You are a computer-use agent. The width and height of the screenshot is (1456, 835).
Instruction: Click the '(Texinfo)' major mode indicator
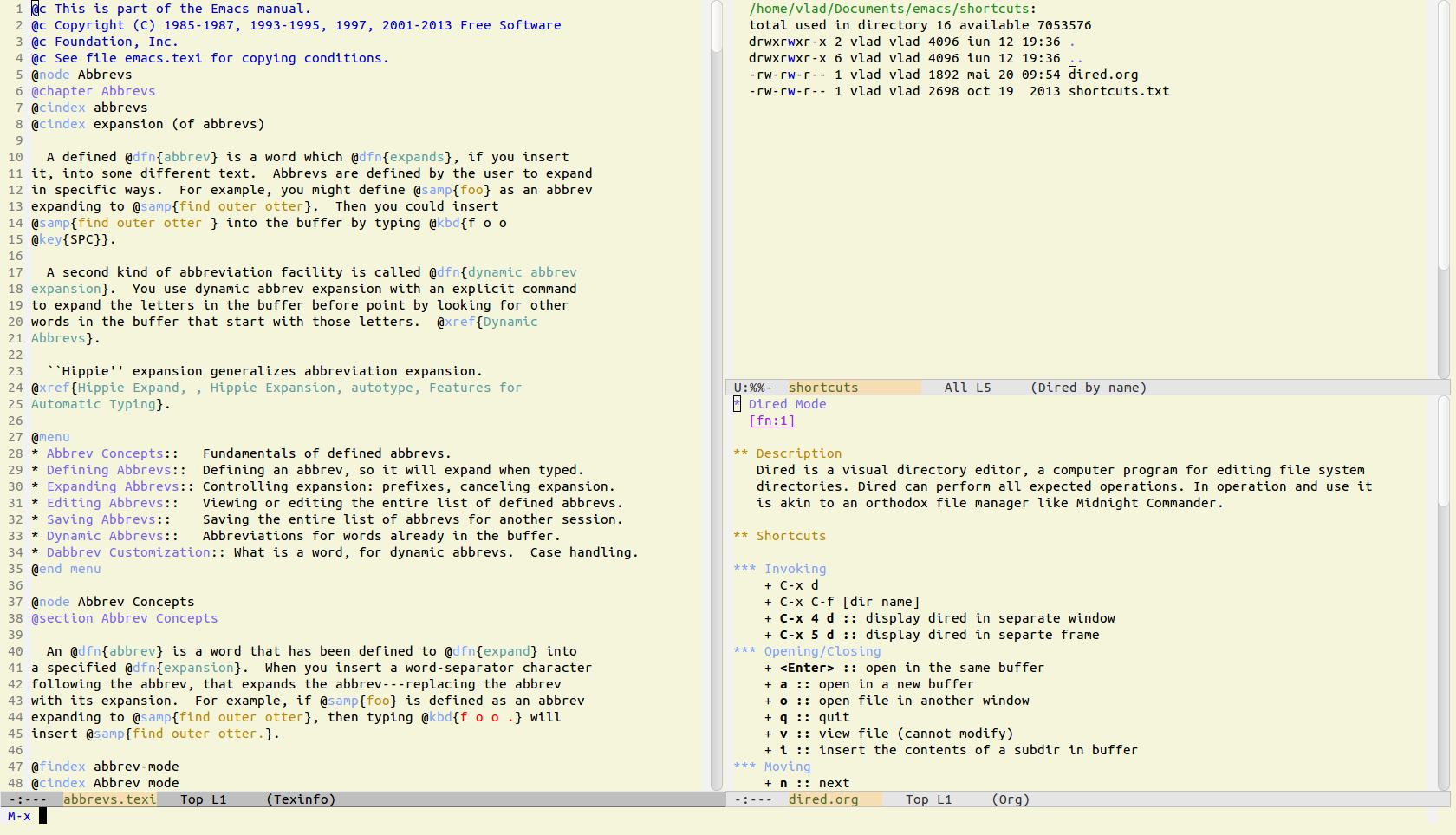coord(301,799)
